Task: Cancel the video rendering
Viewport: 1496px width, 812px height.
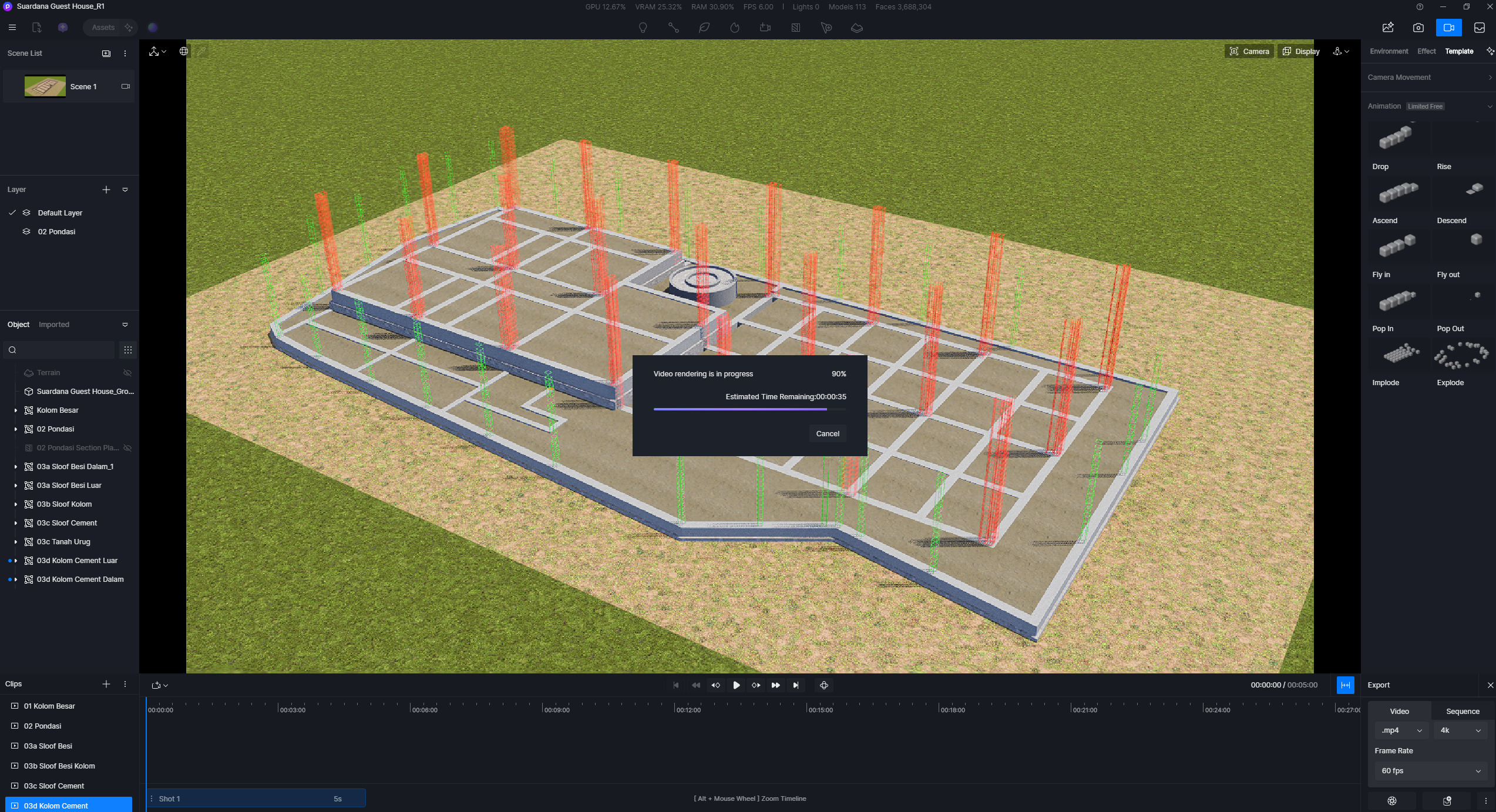Action: [x=827, y=433]
